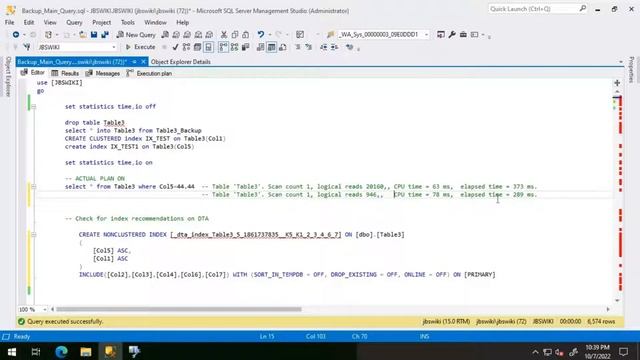Open the Help menu
This screenshot has width=640, height=360.
pos(182,22)
